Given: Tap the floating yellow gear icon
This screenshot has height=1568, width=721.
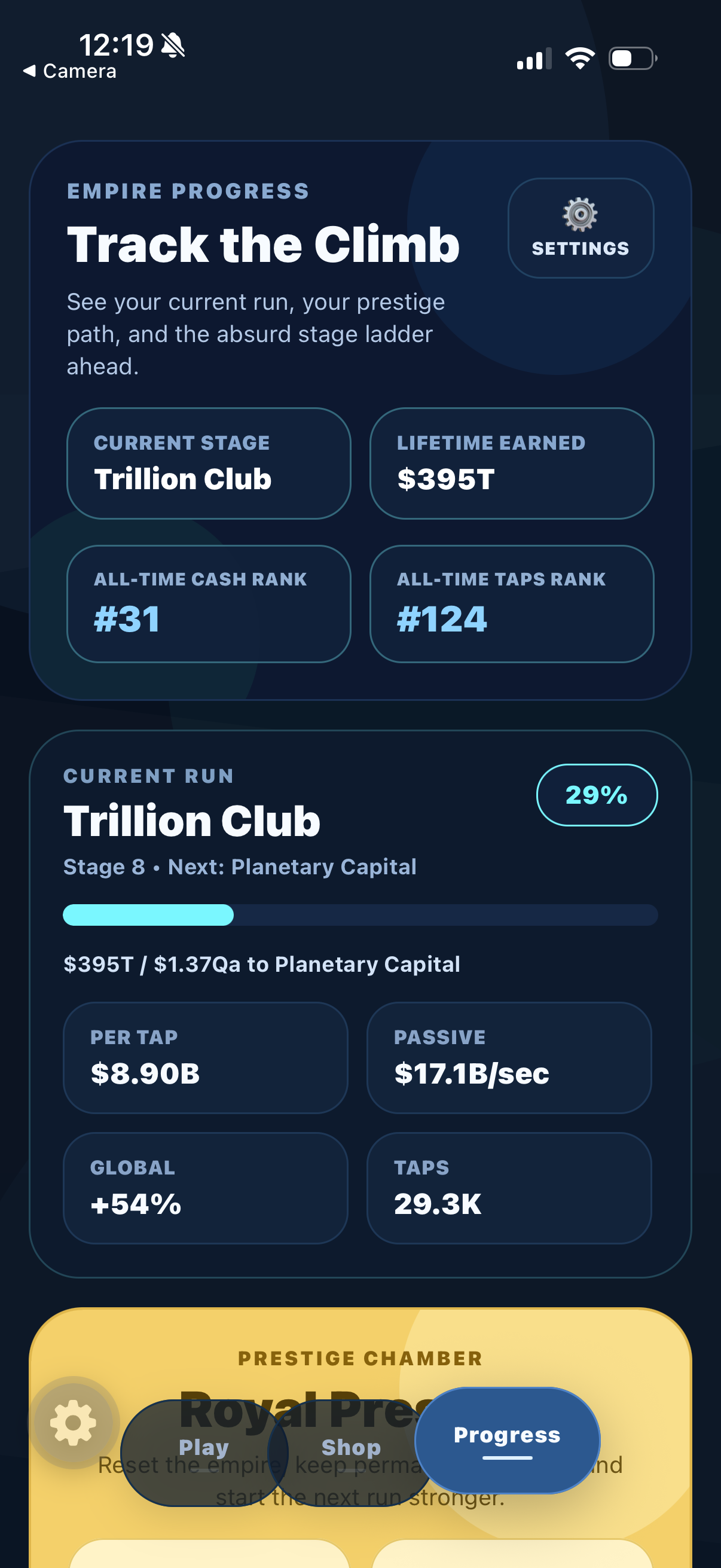Looking at the screenshot, I should coord(74,1422).
